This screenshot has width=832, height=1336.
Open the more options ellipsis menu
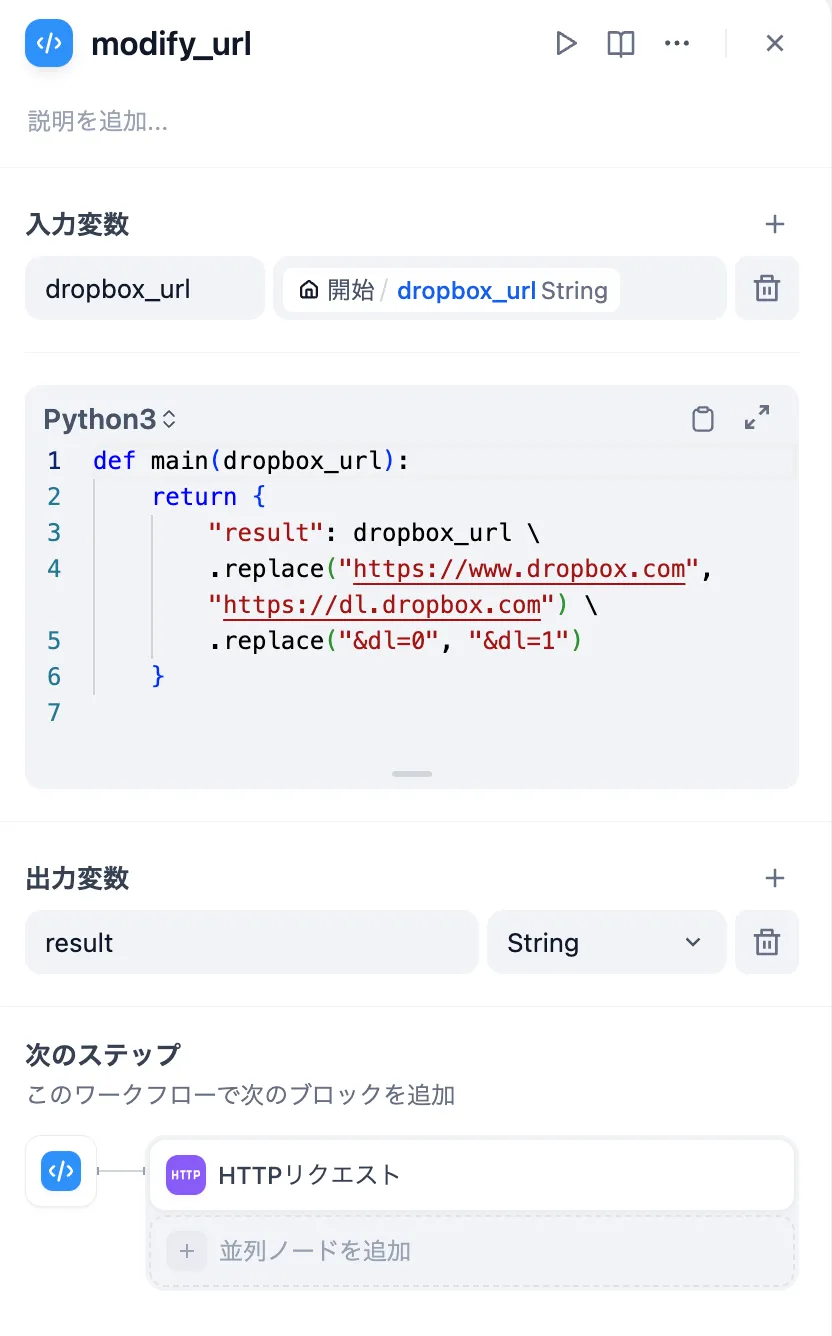coord(677,43)
